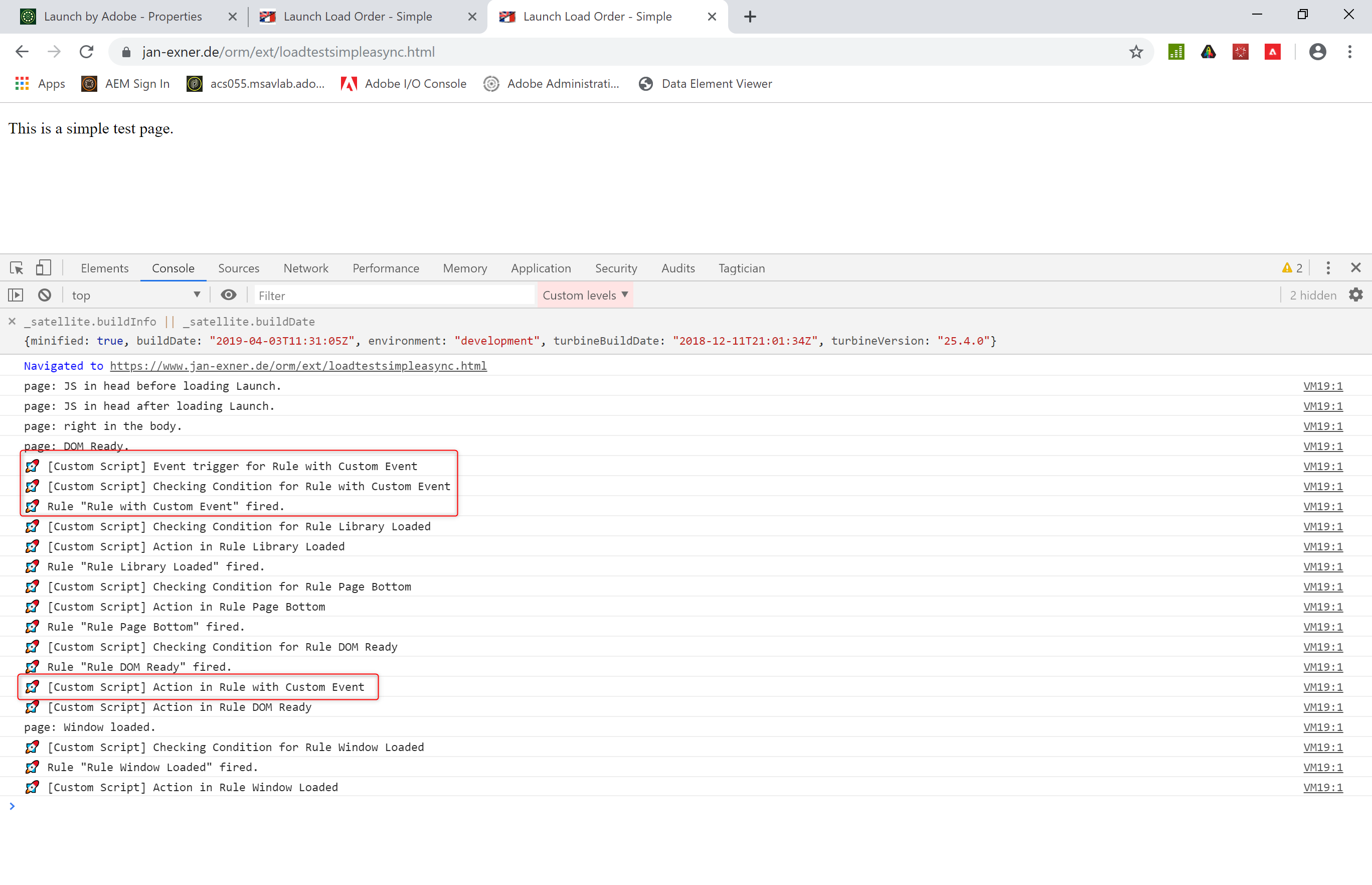
Task: Show the console sidebar panel icon
Action: (x=16, y=295)
